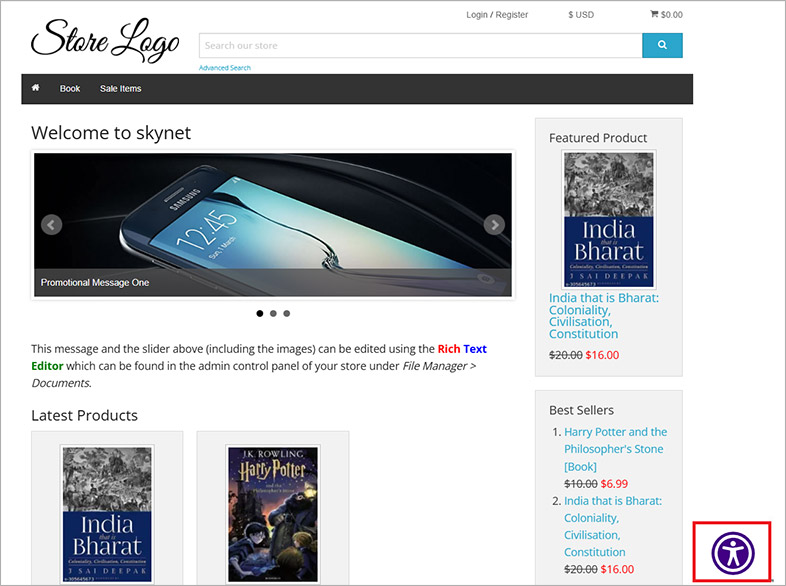Open Harry Potter best seller link
Screen dimensions: 786x586
[615, 449]
